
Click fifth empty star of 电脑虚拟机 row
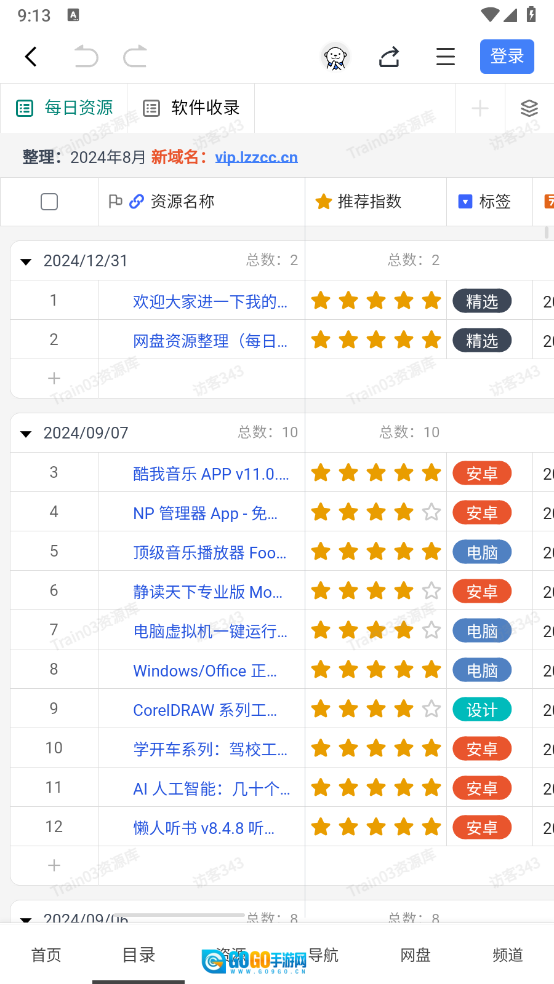(431, 630)
